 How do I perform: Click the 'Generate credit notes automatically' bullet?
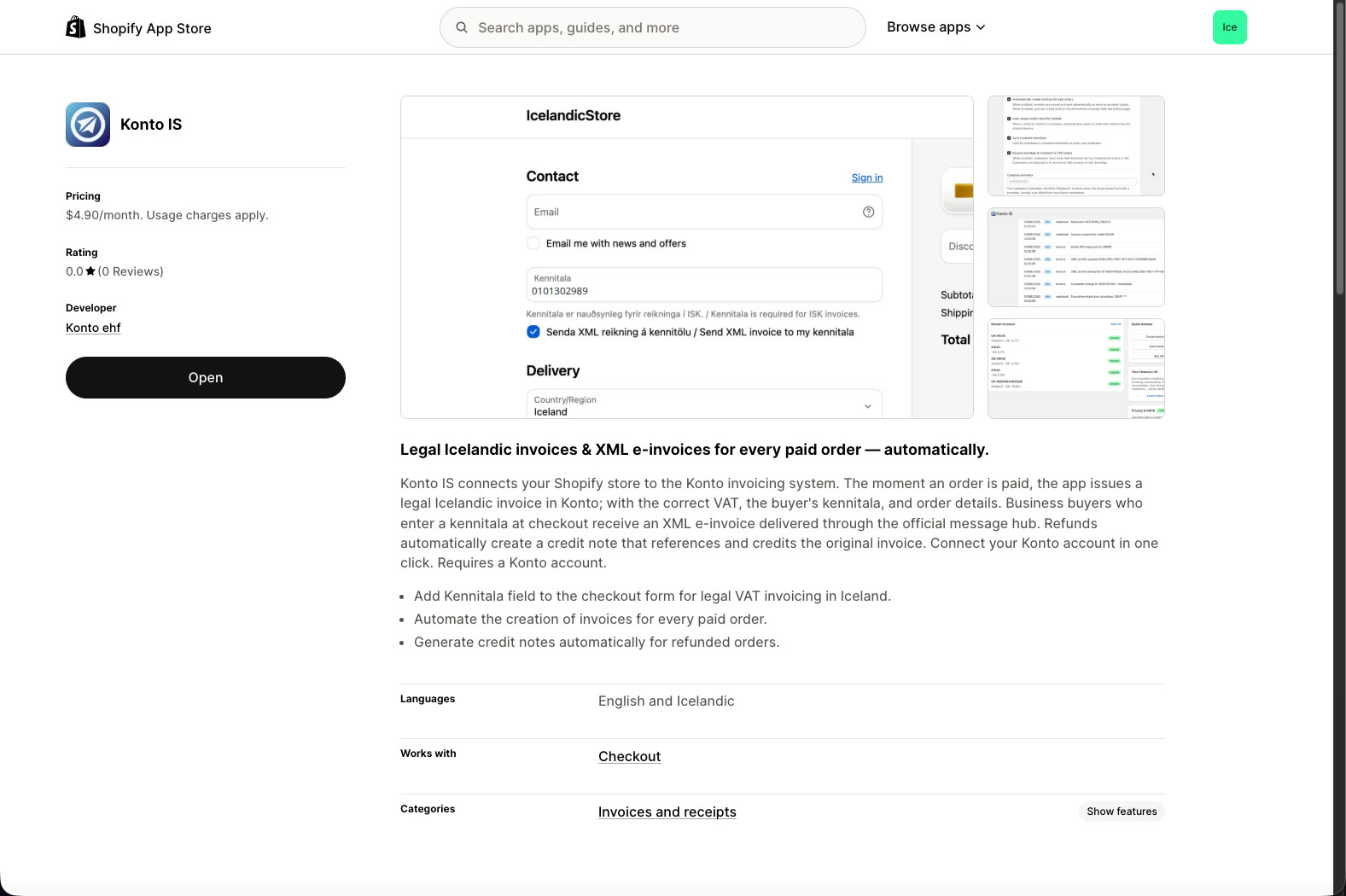[x=597, y=642]
